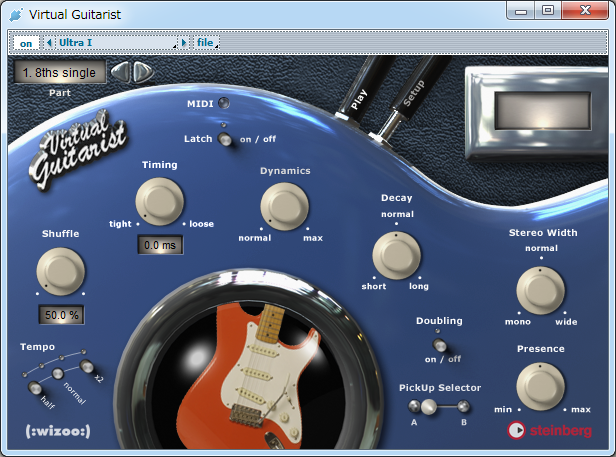
Task: Click the Presence 'min' label
Action: point(503,409)
